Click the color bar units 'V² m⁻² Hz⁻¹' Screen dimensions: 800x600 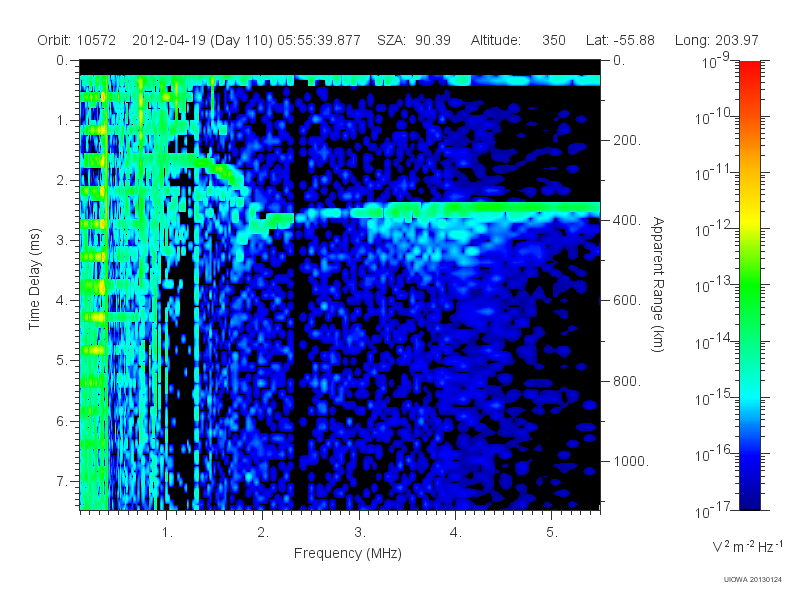(747, 546)
